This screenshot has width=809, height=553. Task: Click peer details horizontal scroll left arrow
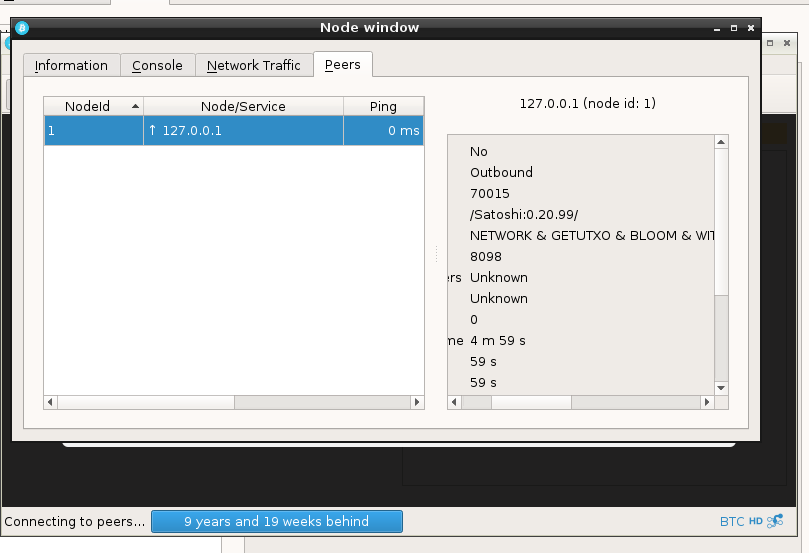click(x=454, y=402)
